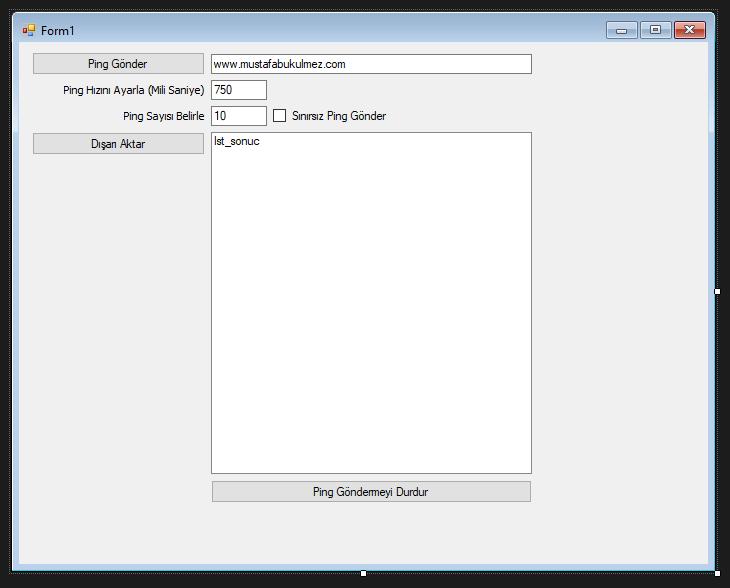Image resolution: width=730 pixels, height=588 pixels.
Task: Focus the ping speed field showing 750
Action: point(239,90)
